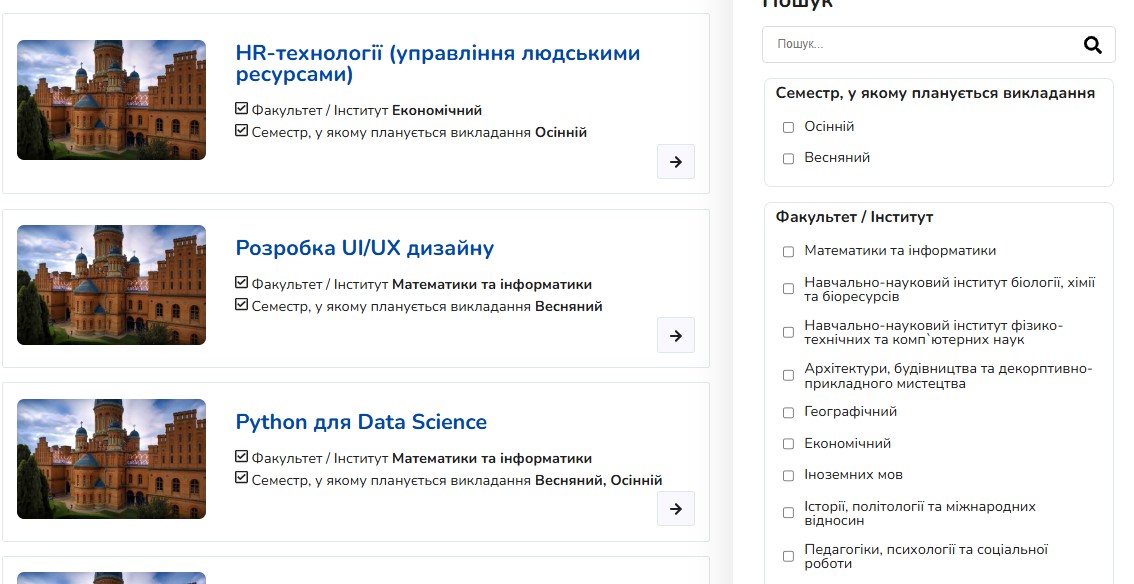Open the Python для Data Science link
The image size is (1134, 584).
(361, 422)
